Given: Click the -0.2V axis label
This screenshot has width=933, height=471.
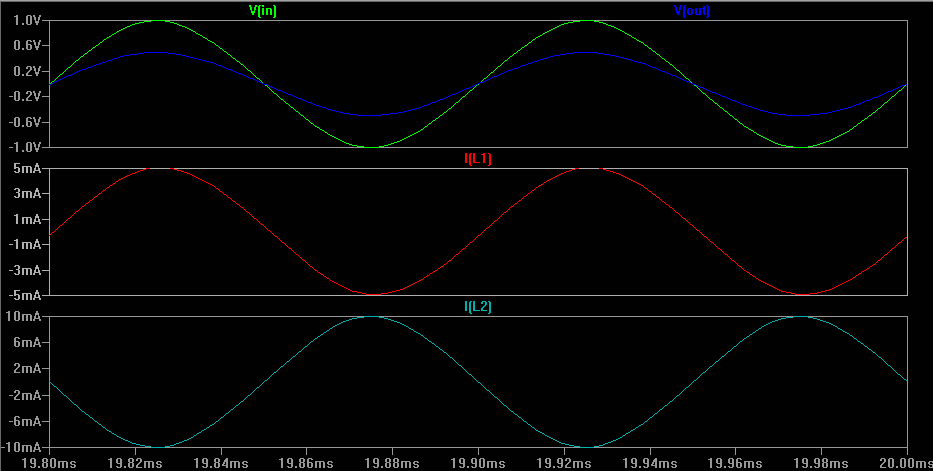Looking at the screenshot, I should (24, 96).
